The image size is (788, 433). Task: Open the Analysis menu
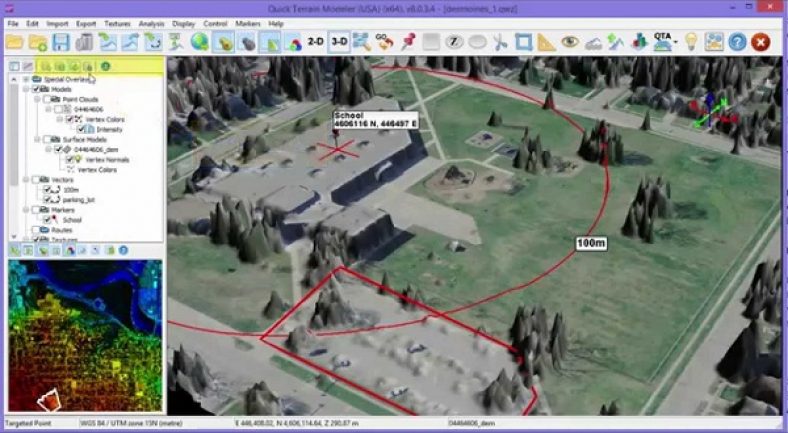pos(152,22)
